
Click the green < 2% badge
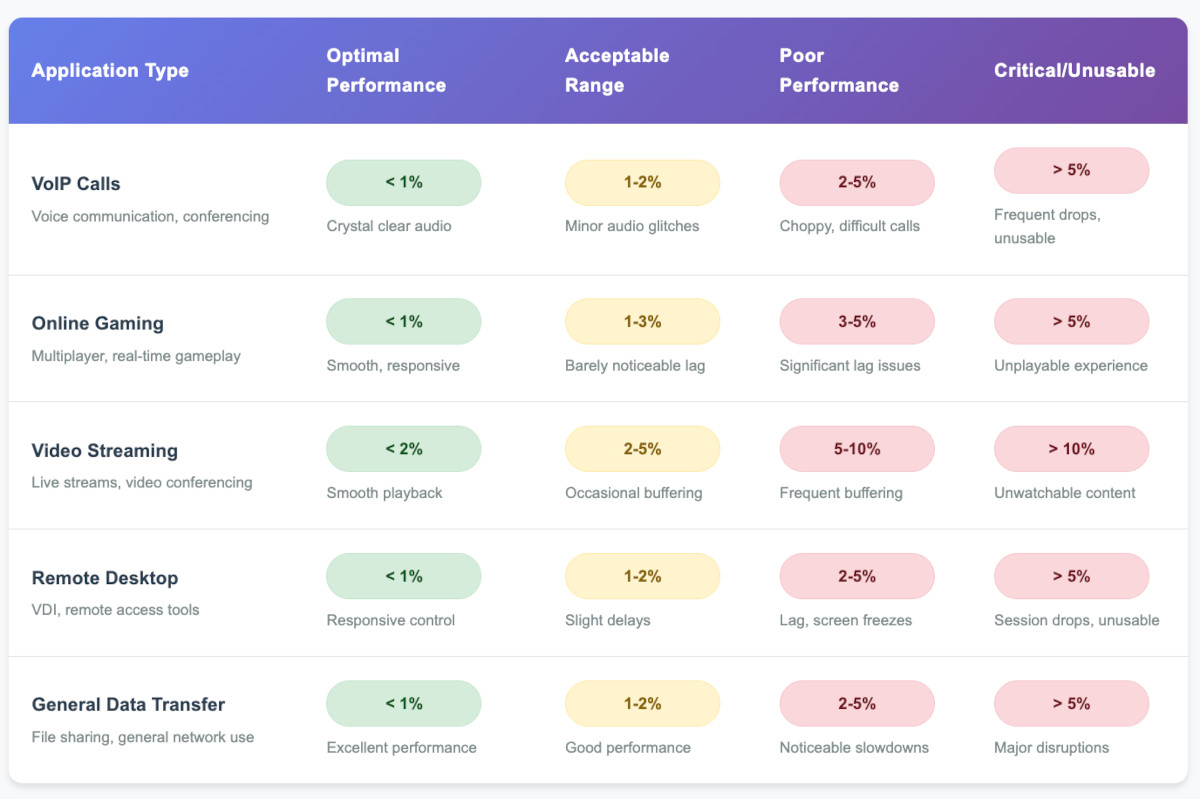[403, 449]
